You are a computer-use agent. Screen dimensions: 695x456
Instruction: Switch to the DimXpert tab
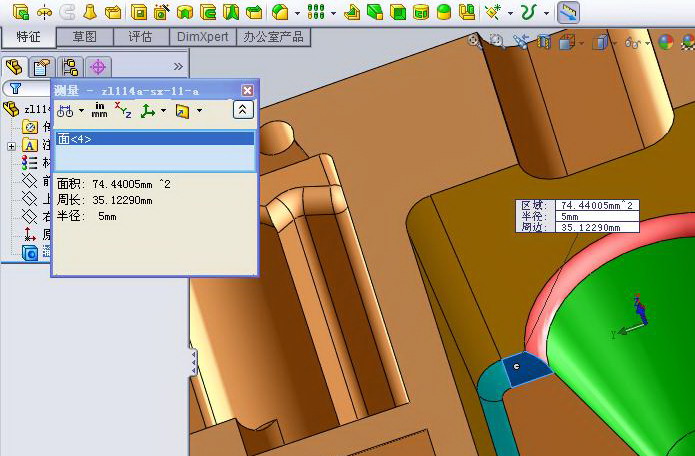203,37
